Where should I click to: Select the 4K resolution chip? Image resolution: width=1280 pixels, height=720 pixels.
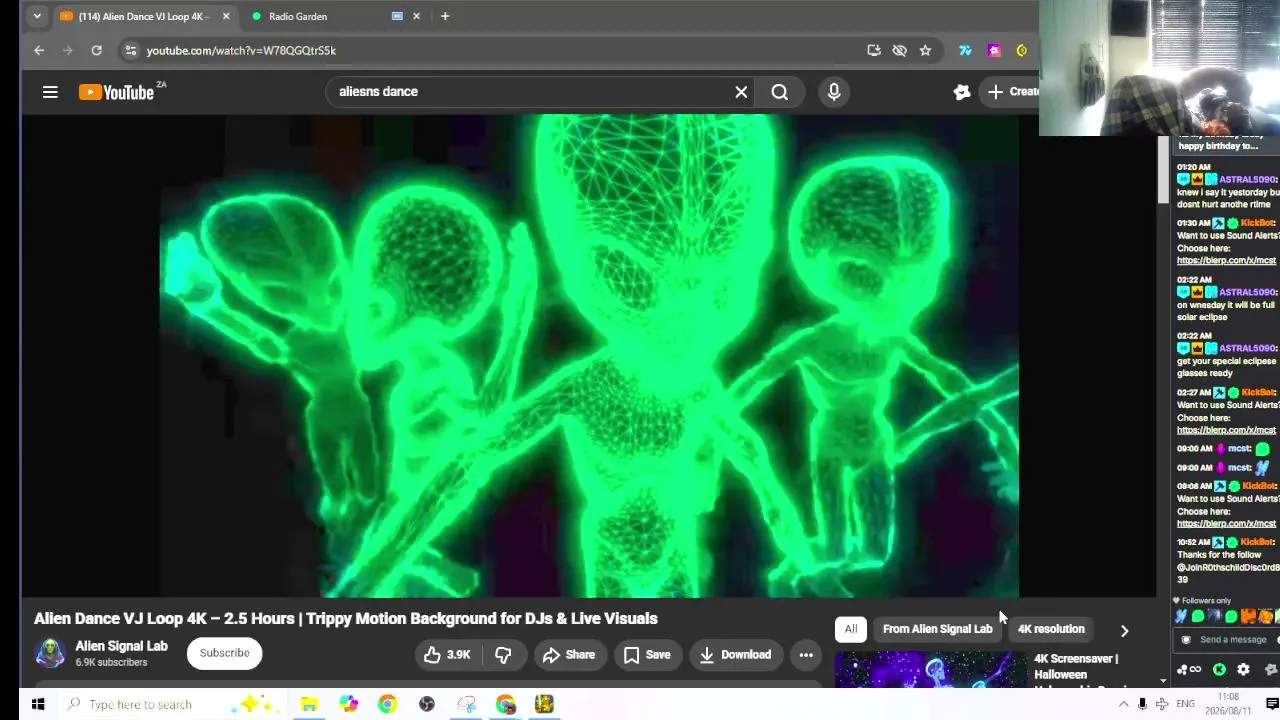(1051, 629)
